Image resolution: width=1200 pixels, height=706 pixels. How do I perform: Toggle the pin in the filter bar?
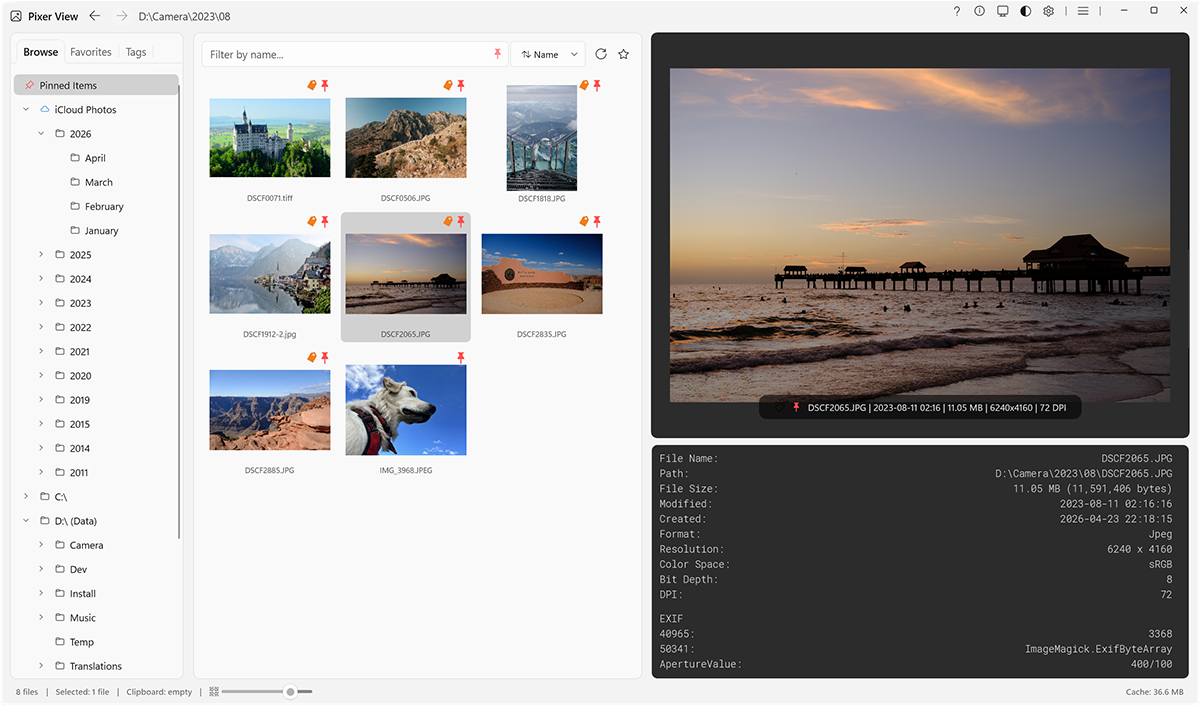497,54
